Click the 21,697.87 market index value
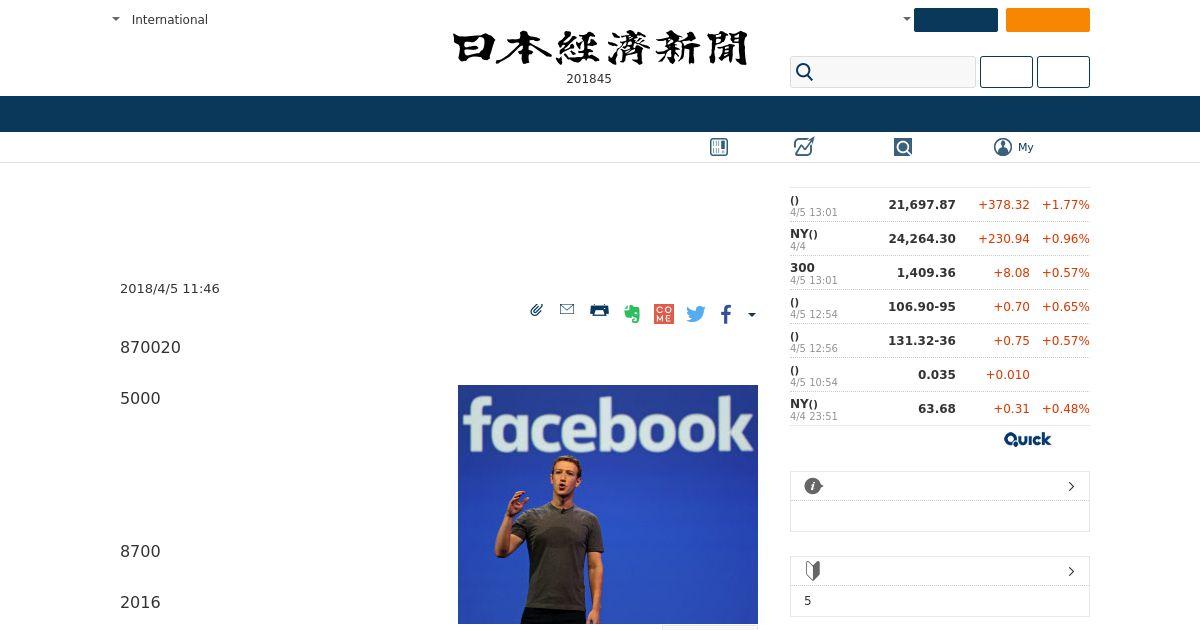Image resolution: width=1200 pixels, height=630 pixels. pos(922,204)
